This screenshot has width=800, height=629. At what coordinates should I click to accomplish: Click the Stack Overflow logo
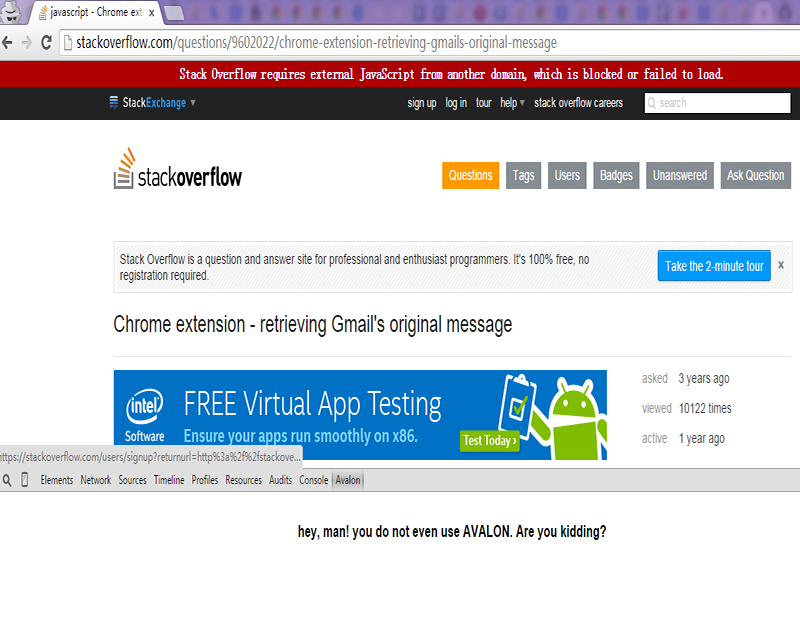[178, 169]
